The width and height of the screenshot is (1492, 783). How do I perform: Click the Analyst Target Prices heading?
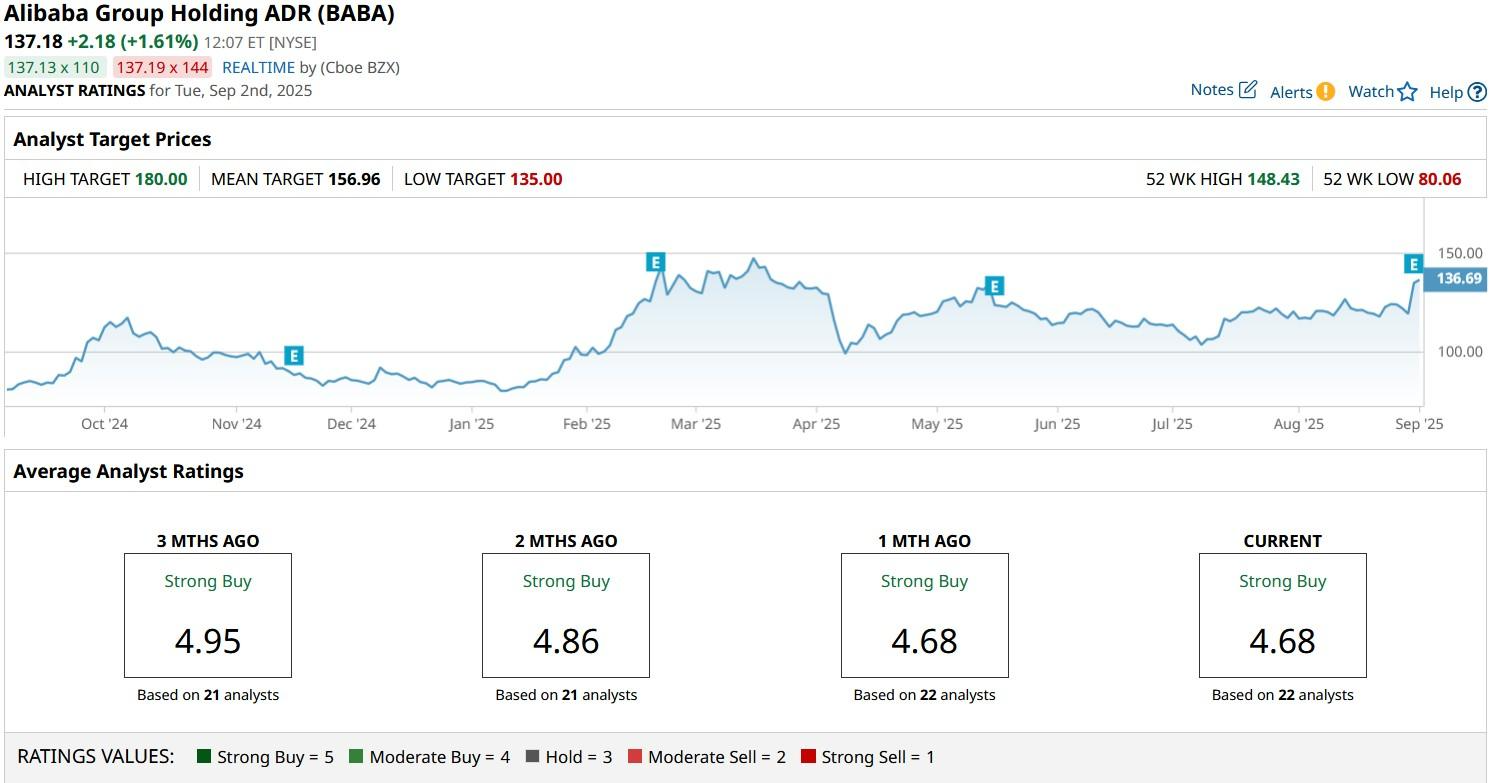pyautogui.click(x=112, y=140)
